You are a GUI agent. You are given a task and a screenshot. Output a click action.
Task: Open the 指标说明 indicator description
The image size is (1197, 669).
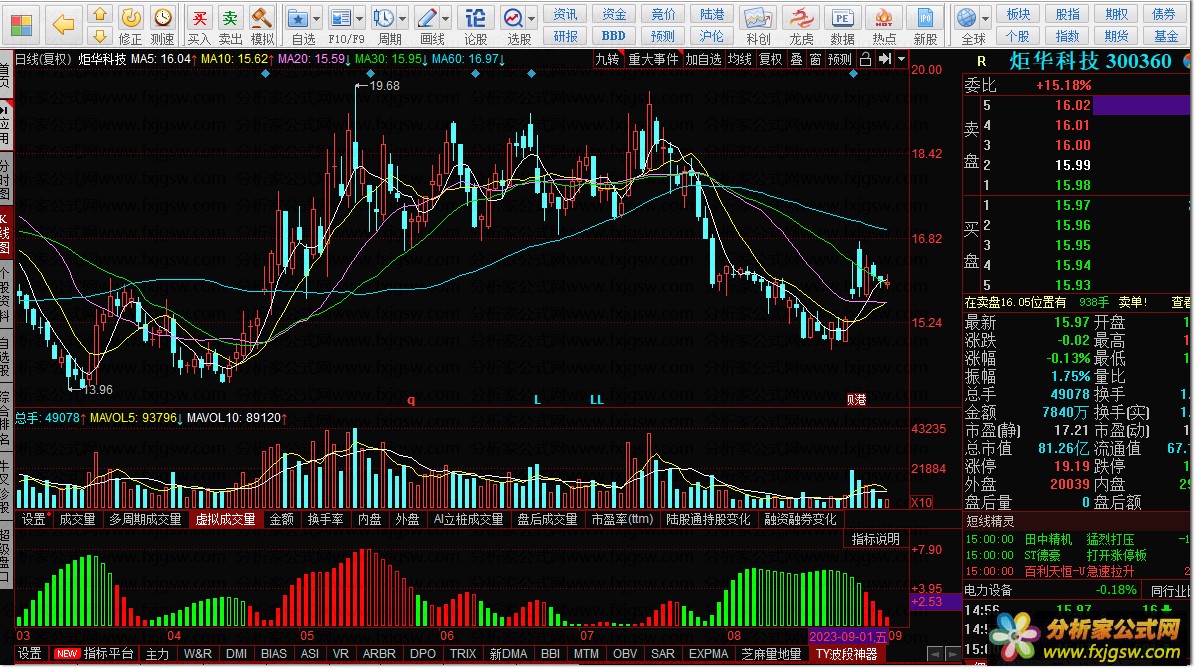[x=876, y=539]
